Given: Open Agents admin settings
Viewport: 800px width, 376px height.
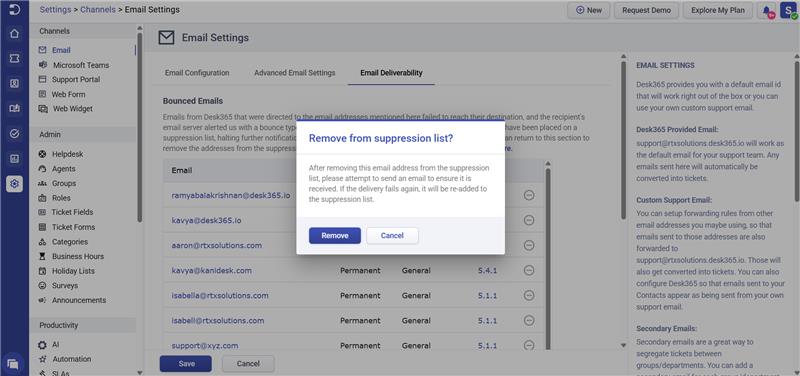Looking at the screenshot, I should (63, 169).
